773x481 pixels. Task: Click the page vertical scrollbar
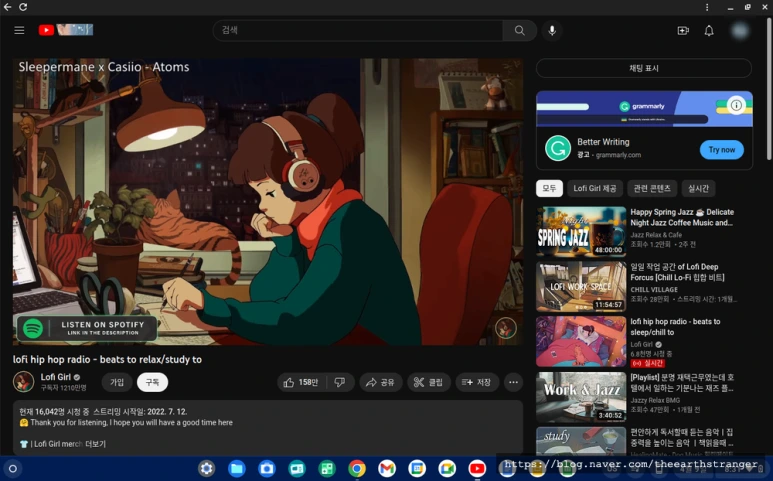click(x=770, y=89)
